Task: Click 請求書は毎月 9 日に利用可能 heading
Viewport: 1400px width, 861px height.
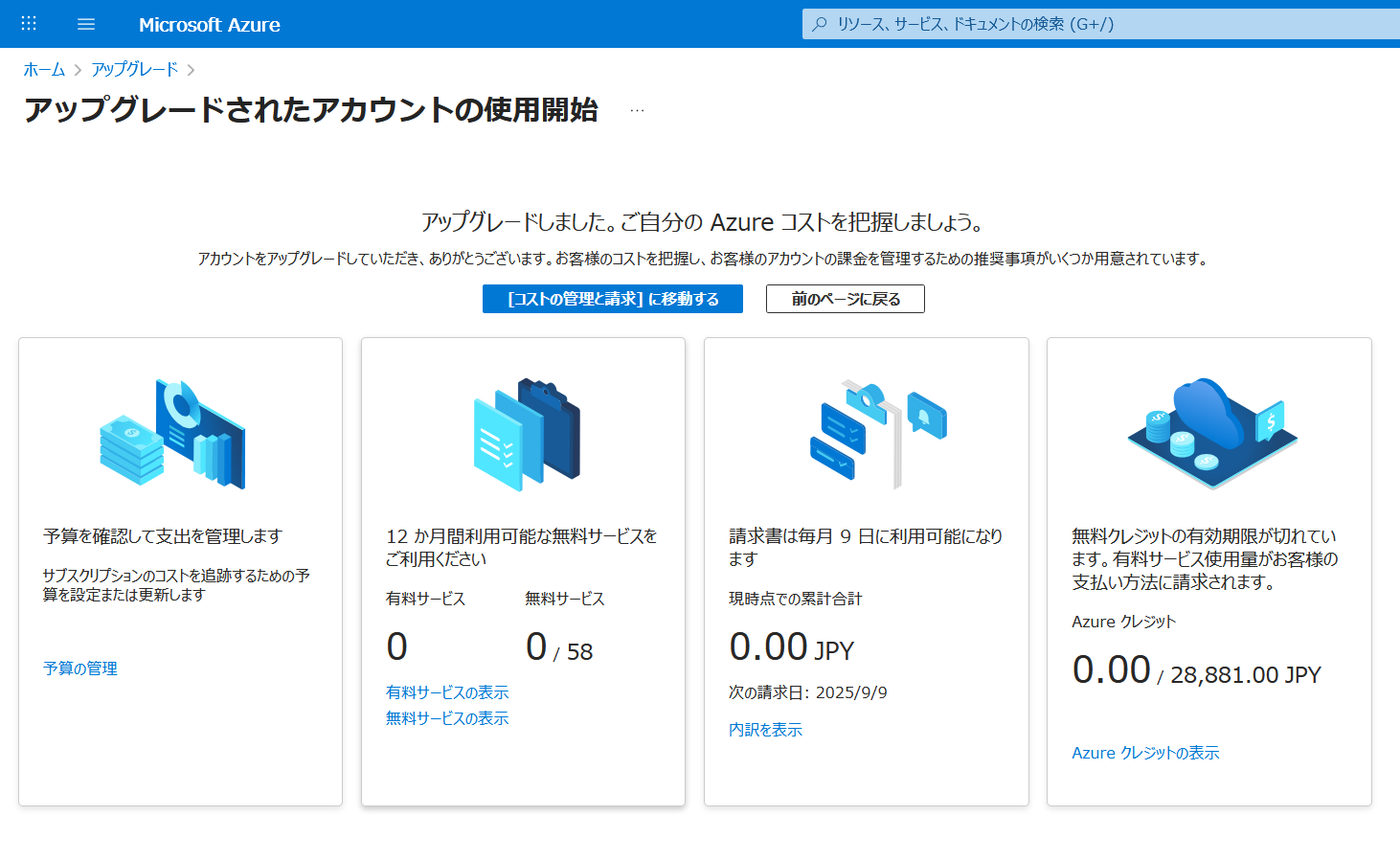Action: click(866, 548)
